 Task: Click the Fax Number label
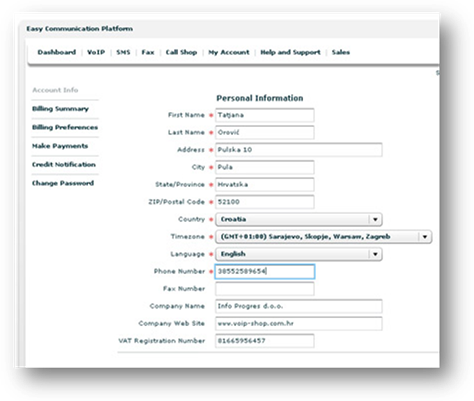(184, 289)
